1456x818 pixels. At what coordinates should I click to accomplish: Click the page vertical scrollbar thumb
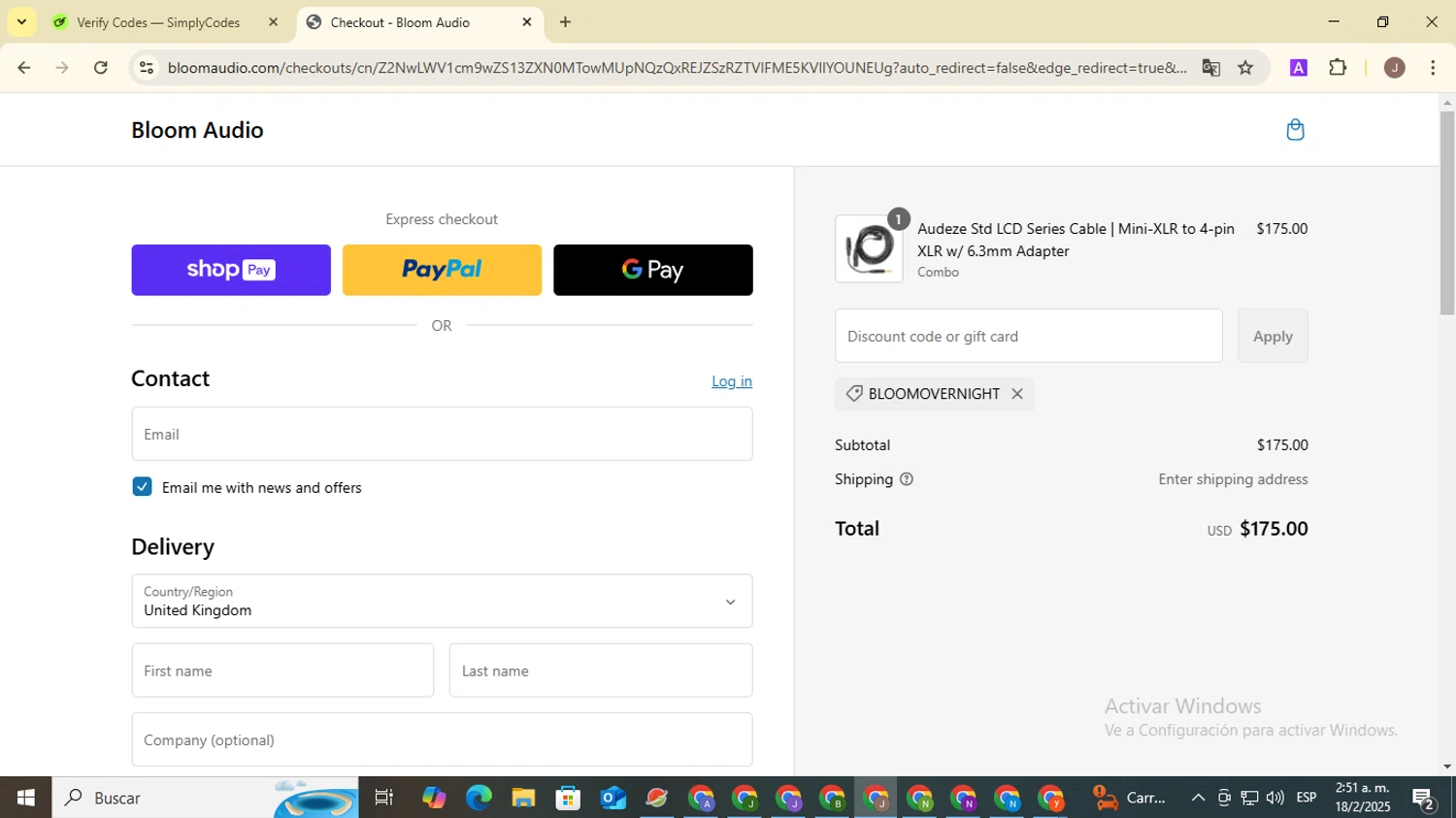tap(1447, 213)
